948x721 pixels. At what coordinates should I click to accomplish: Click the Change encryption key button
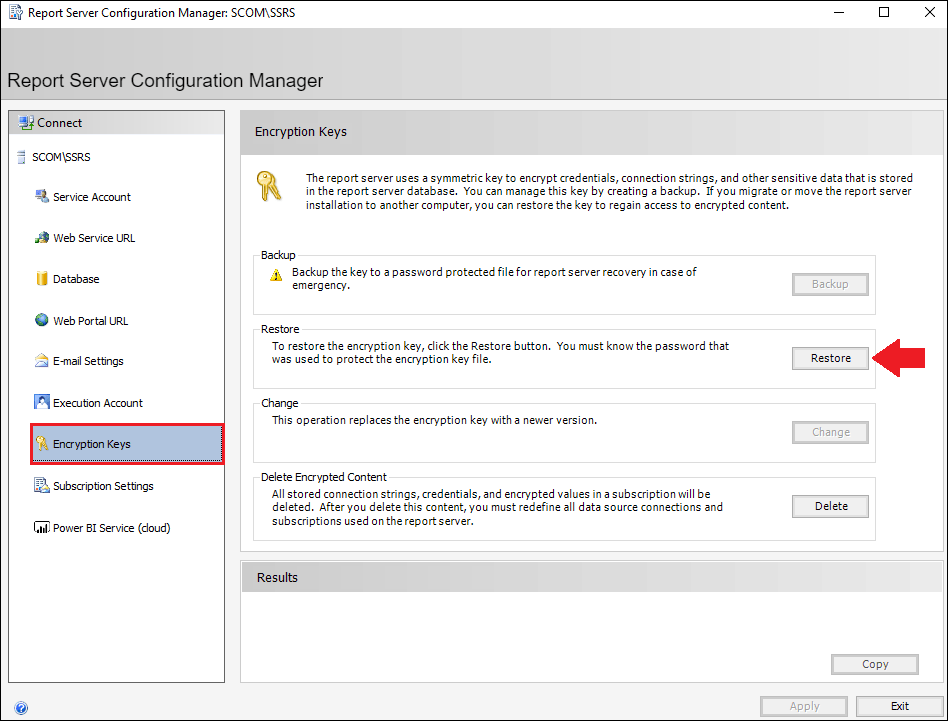[830, 432]
